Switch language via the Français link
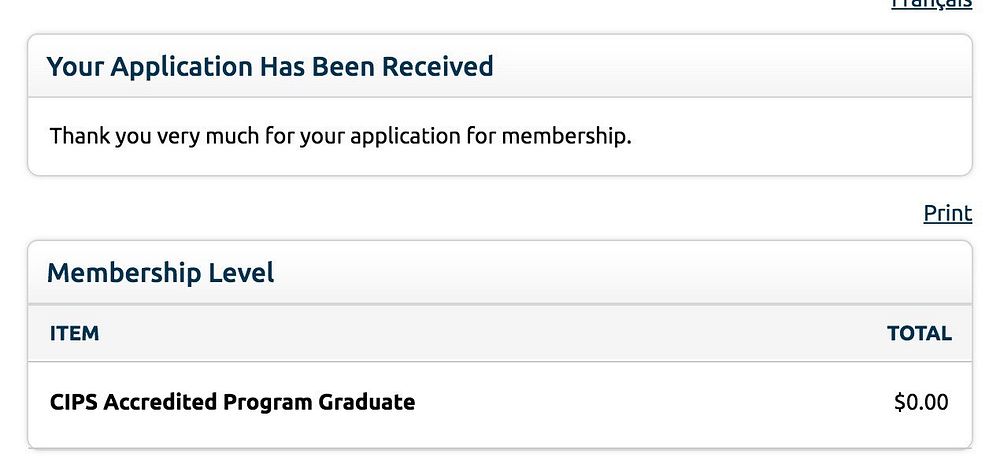The height and width of the screenshot is (465, 1000). [x=931, y=4]
